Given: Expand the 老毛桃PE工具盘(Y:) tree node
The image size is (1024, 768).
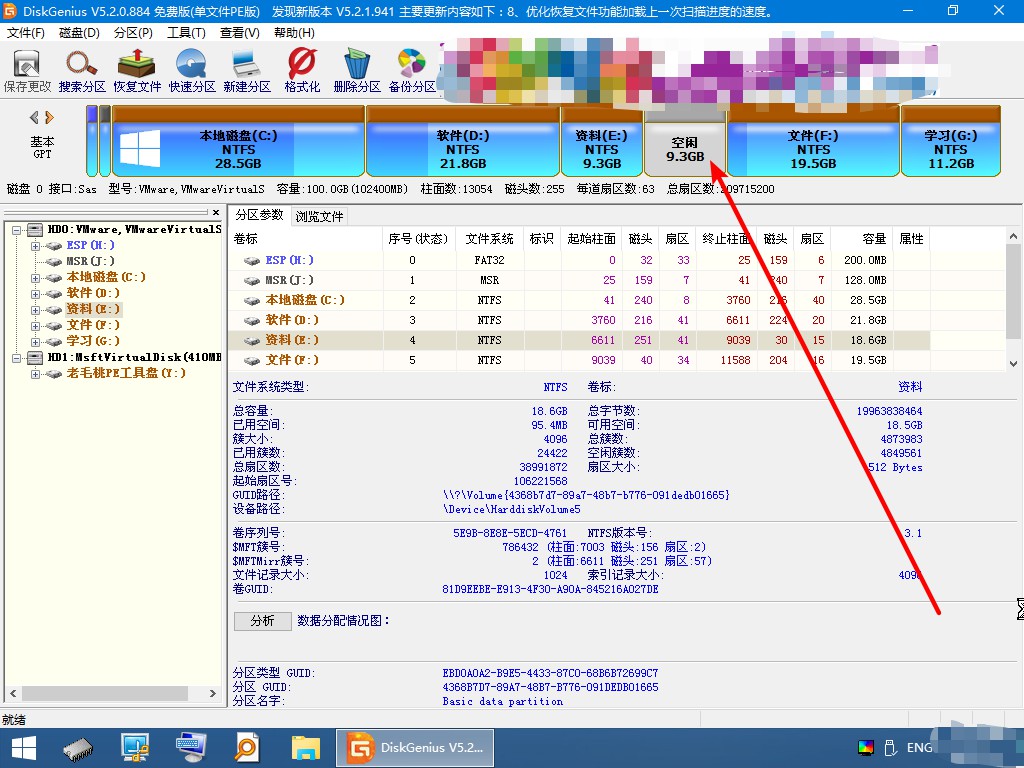Looking at the screenshot, I should (x=35, y=374).
